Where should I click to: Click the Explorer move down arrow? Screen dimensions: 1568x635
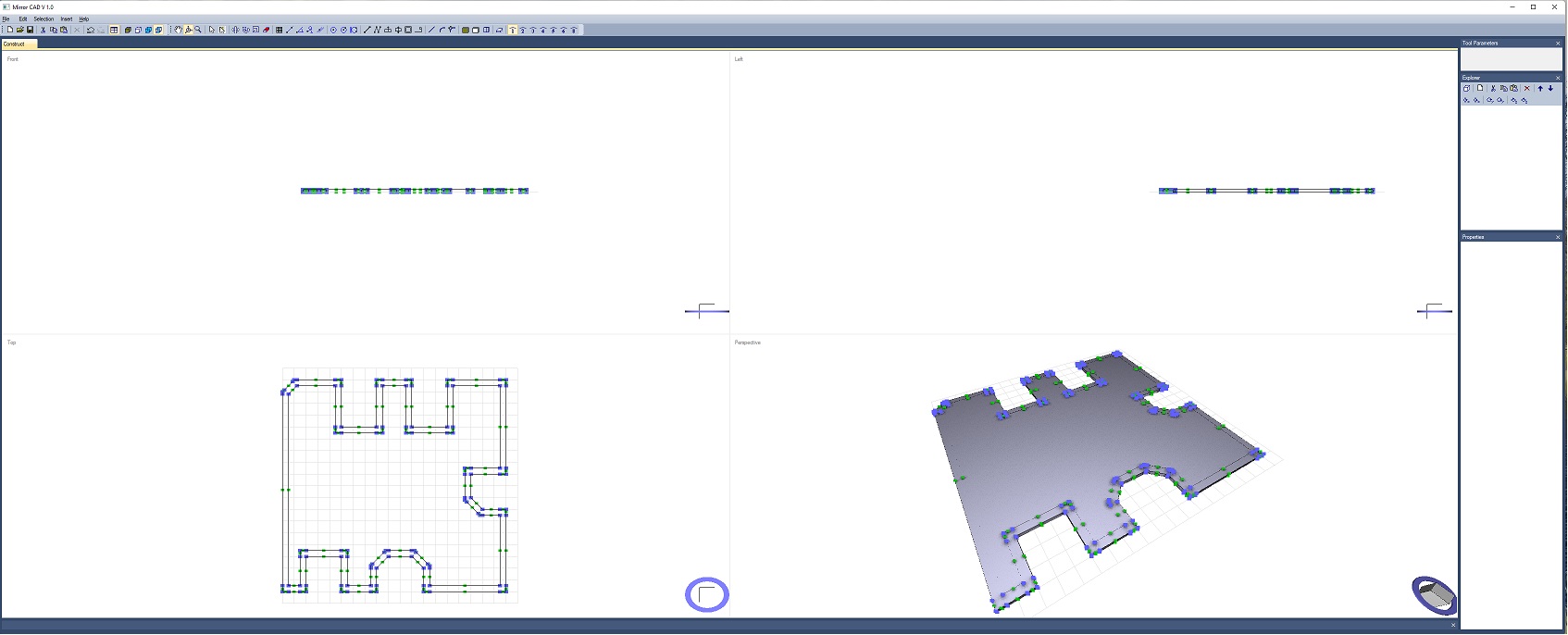point(1550,88)
